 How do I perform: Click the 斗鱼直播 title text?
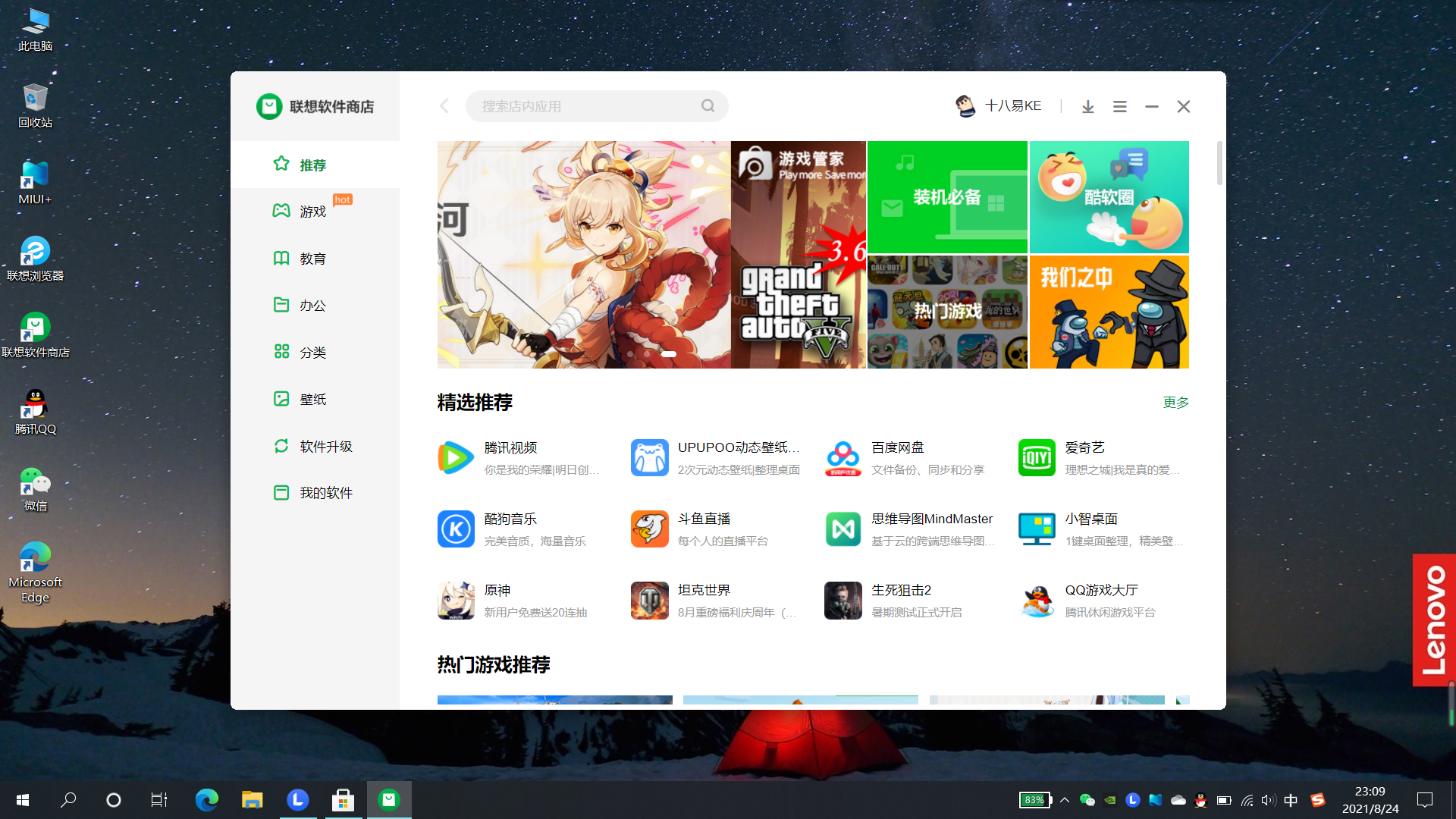point(704,519)
